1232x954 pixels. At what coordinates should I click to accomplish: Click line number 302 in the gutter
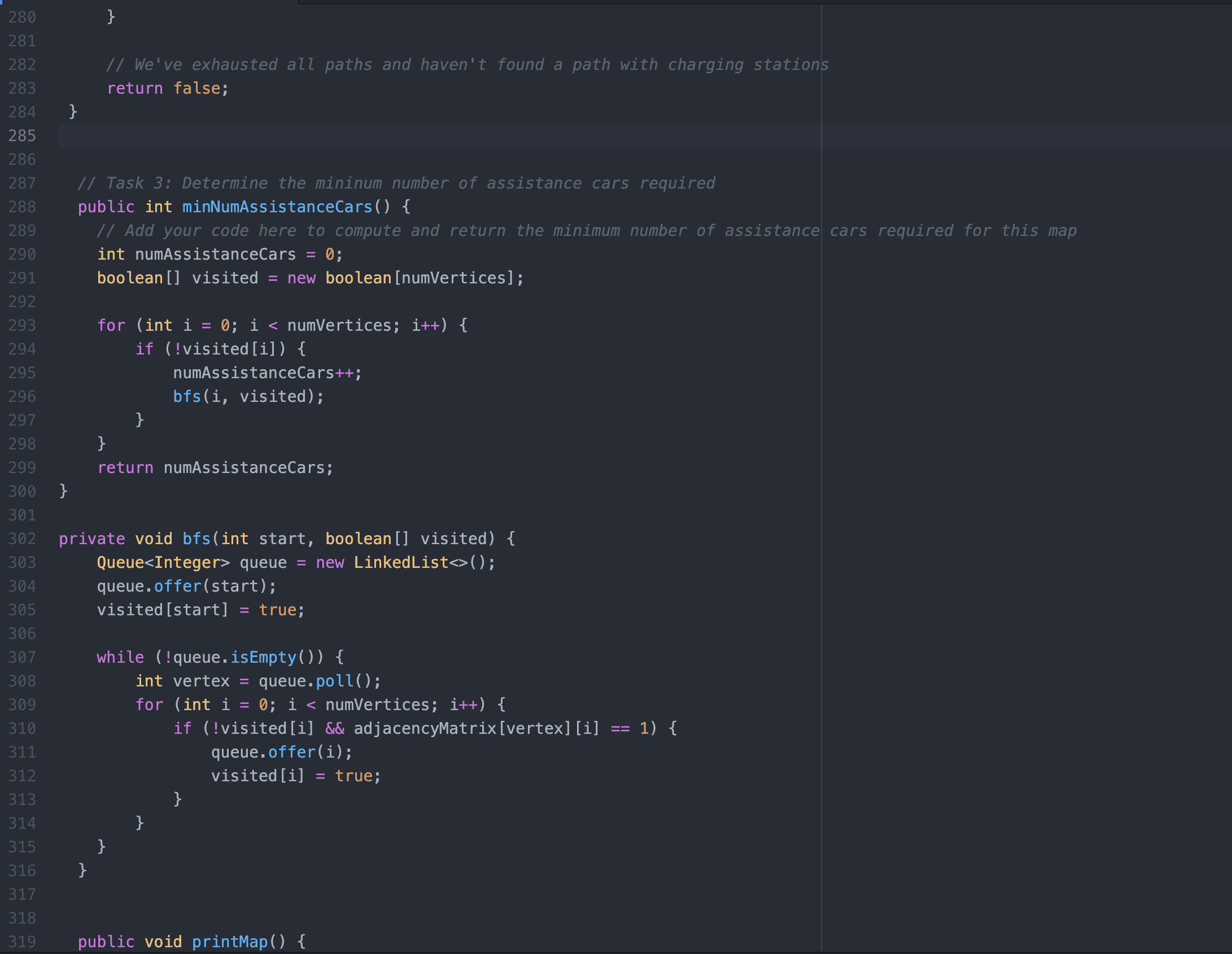(23, 538)
